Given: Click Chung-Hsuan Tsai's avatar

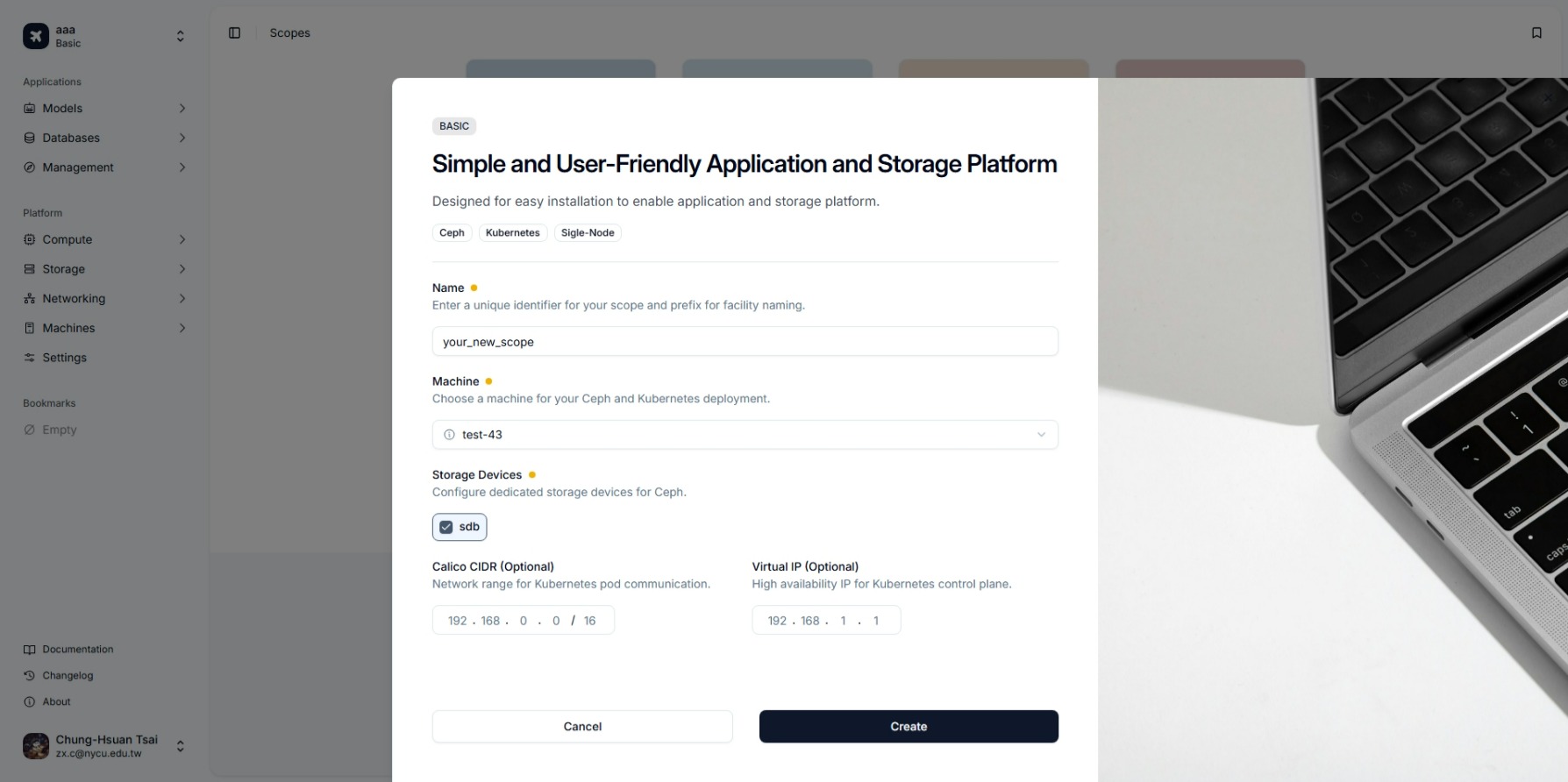Looking at the screenshot, I should click(36, 746).
